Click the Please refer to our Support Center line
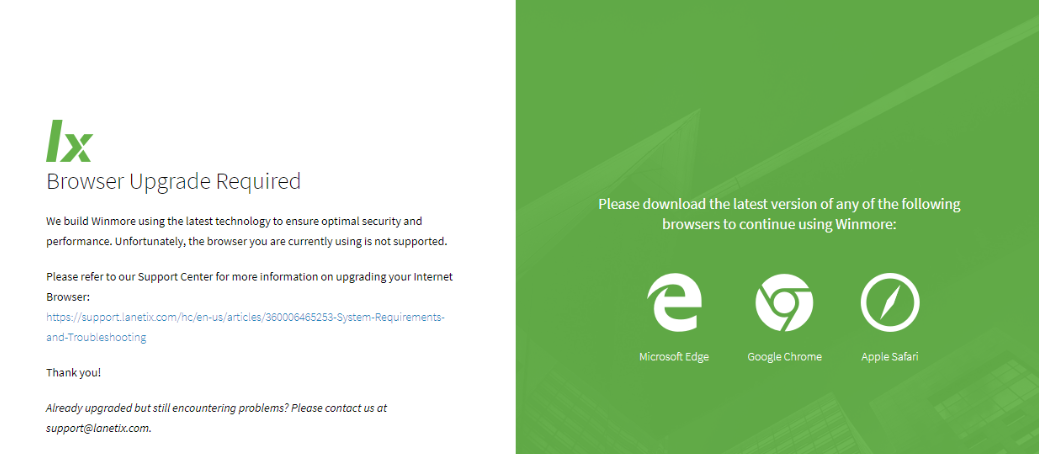Screen dimensions: 1039x454 point(249,276)
